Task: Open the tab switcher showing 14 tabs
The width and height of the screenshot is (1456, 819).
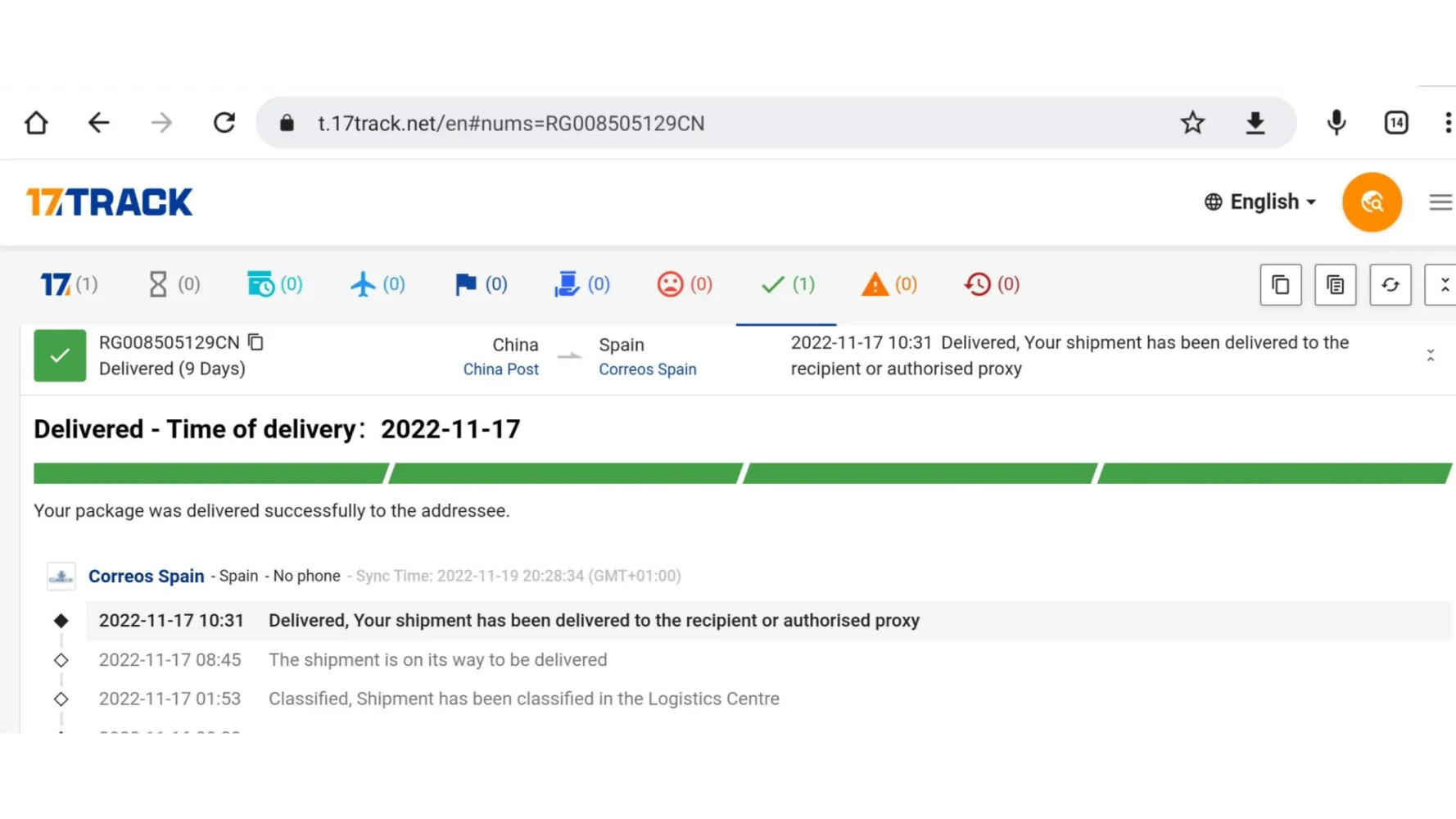Action: click(x=1396, y=123)
